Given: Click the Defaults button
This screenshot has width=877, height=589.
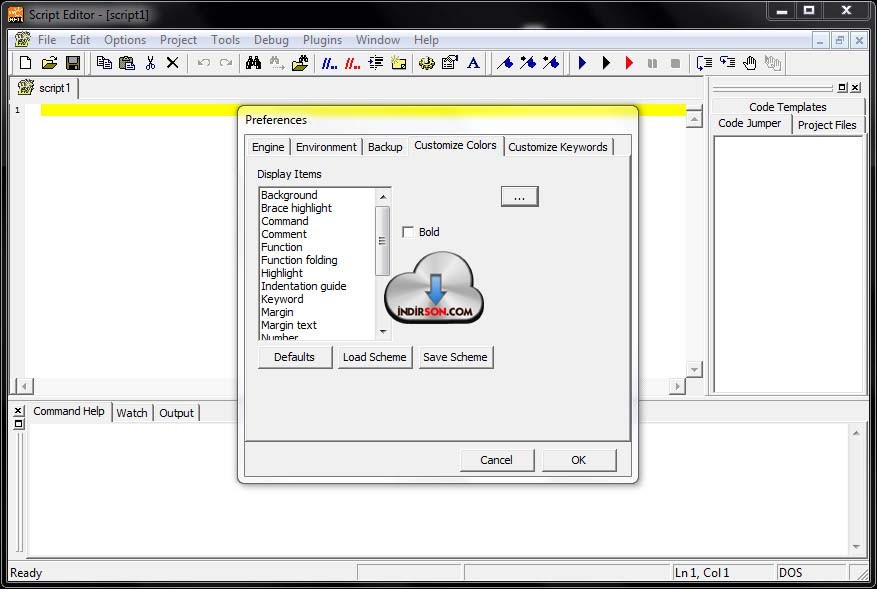Looking at the screenshot, I should tap(295, 357).
